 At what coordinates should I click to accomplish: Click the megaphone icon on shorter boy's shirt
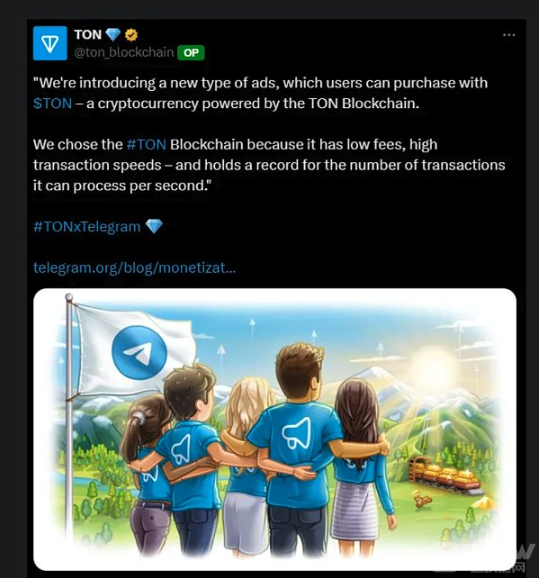tap(181, 449)
